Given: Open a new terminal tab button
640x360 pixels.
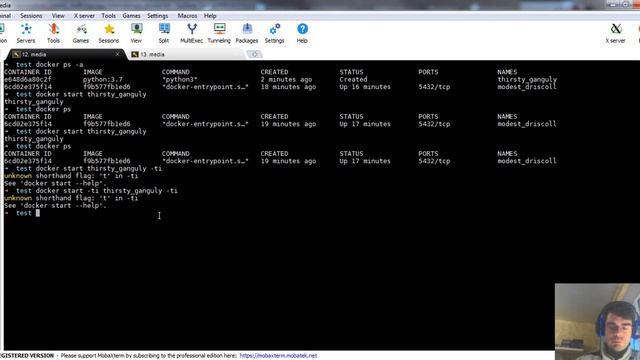Looking at the screenshot, I should [255, 54].
